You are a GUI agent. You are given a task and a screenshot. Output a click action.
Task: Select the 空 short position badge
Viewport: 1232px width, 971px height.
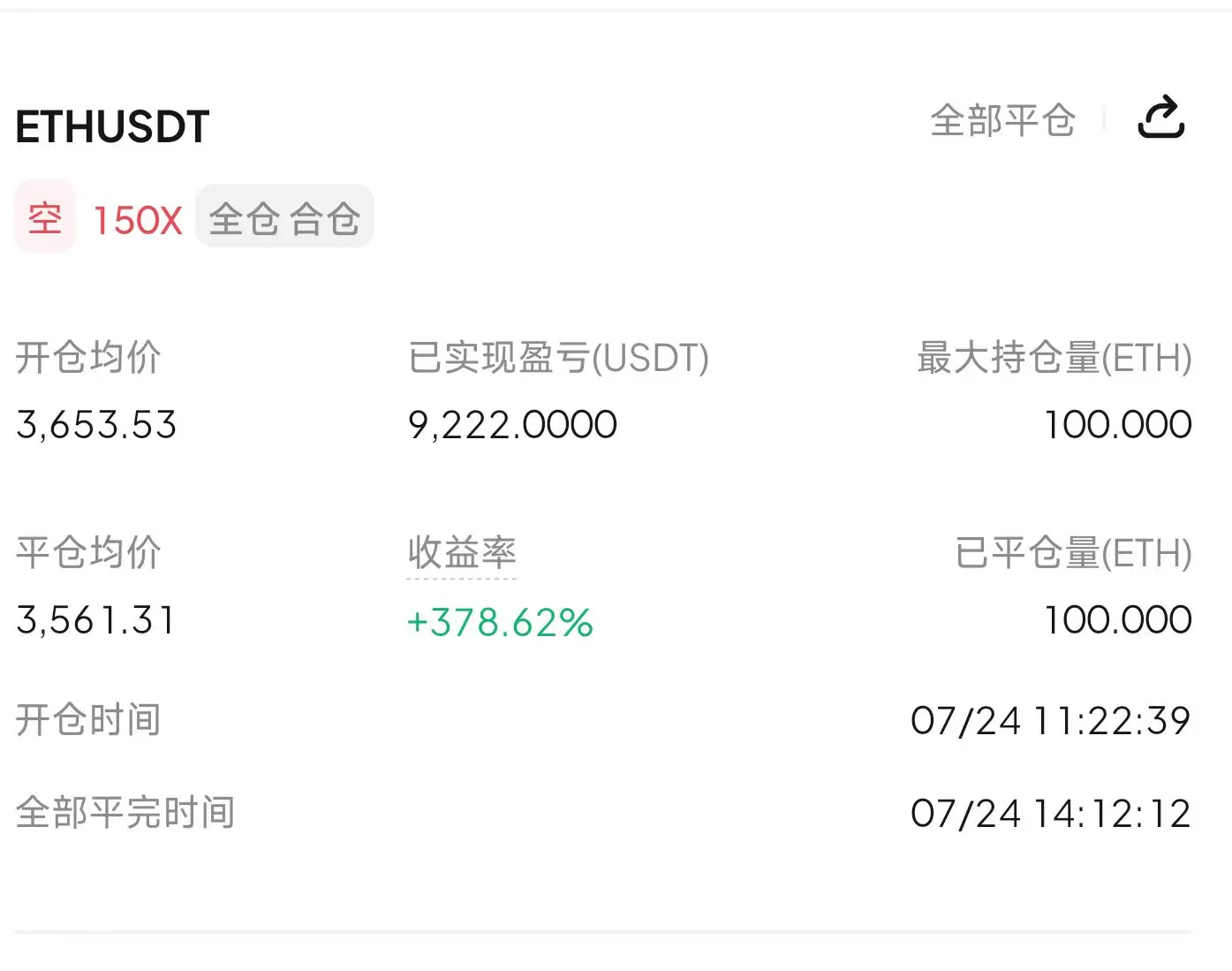pyautogui.click(x=45, y=217)
